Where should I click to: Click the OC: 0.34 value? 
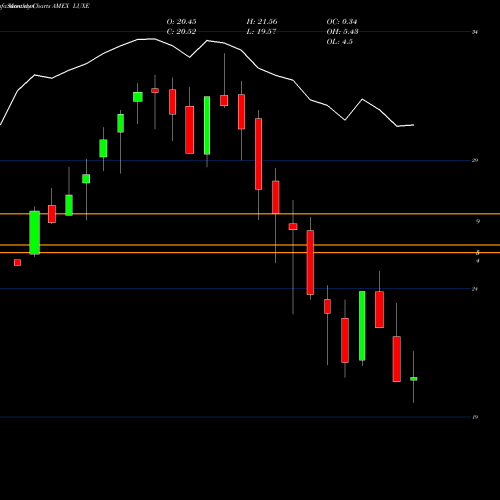pos(342,22)
